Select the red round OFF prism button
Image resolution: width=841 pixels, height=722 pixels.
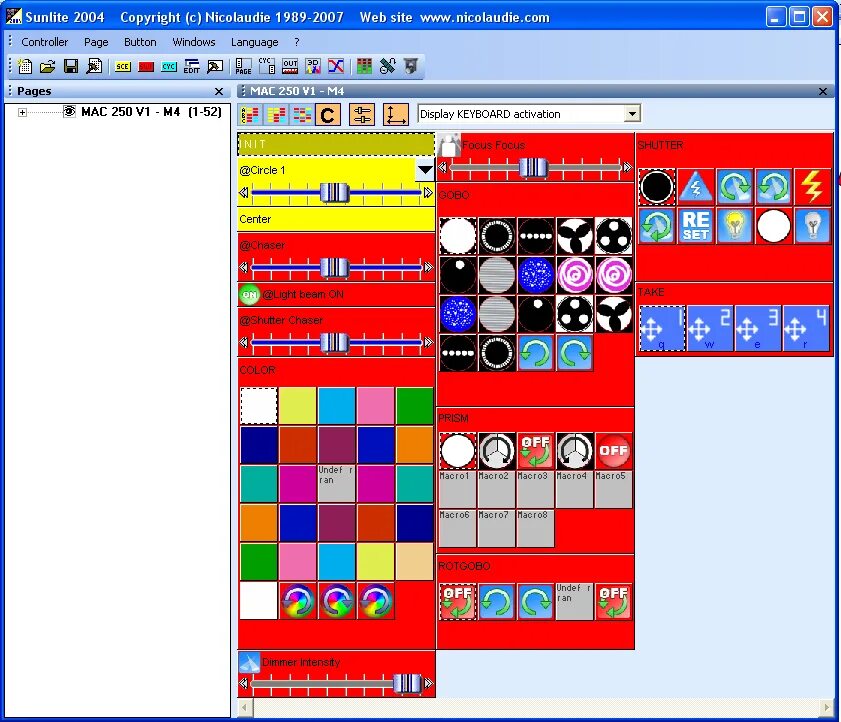[613, 450]
